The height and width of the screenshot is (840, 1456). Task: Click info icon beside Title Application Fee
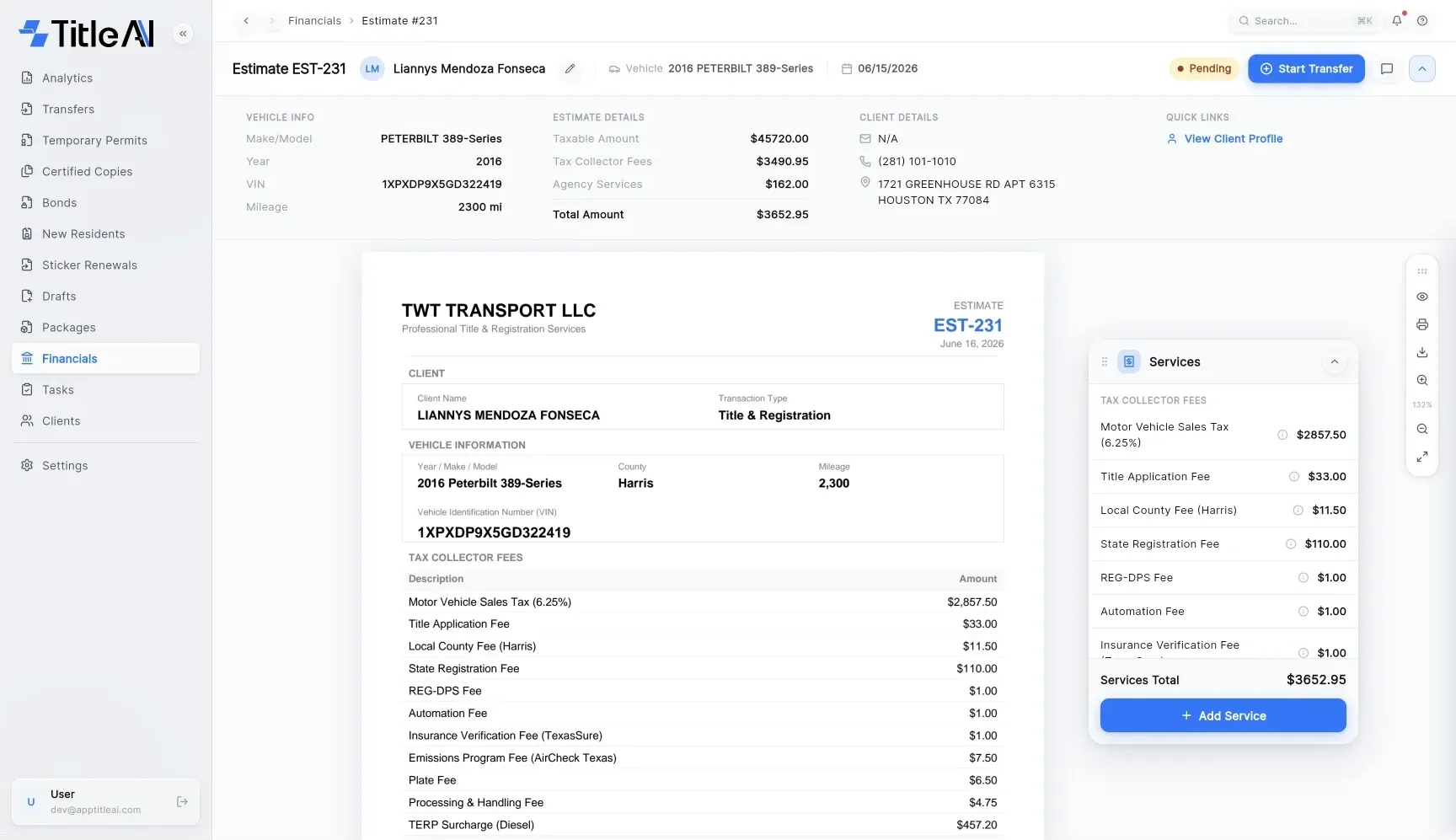click(1294, 477)
